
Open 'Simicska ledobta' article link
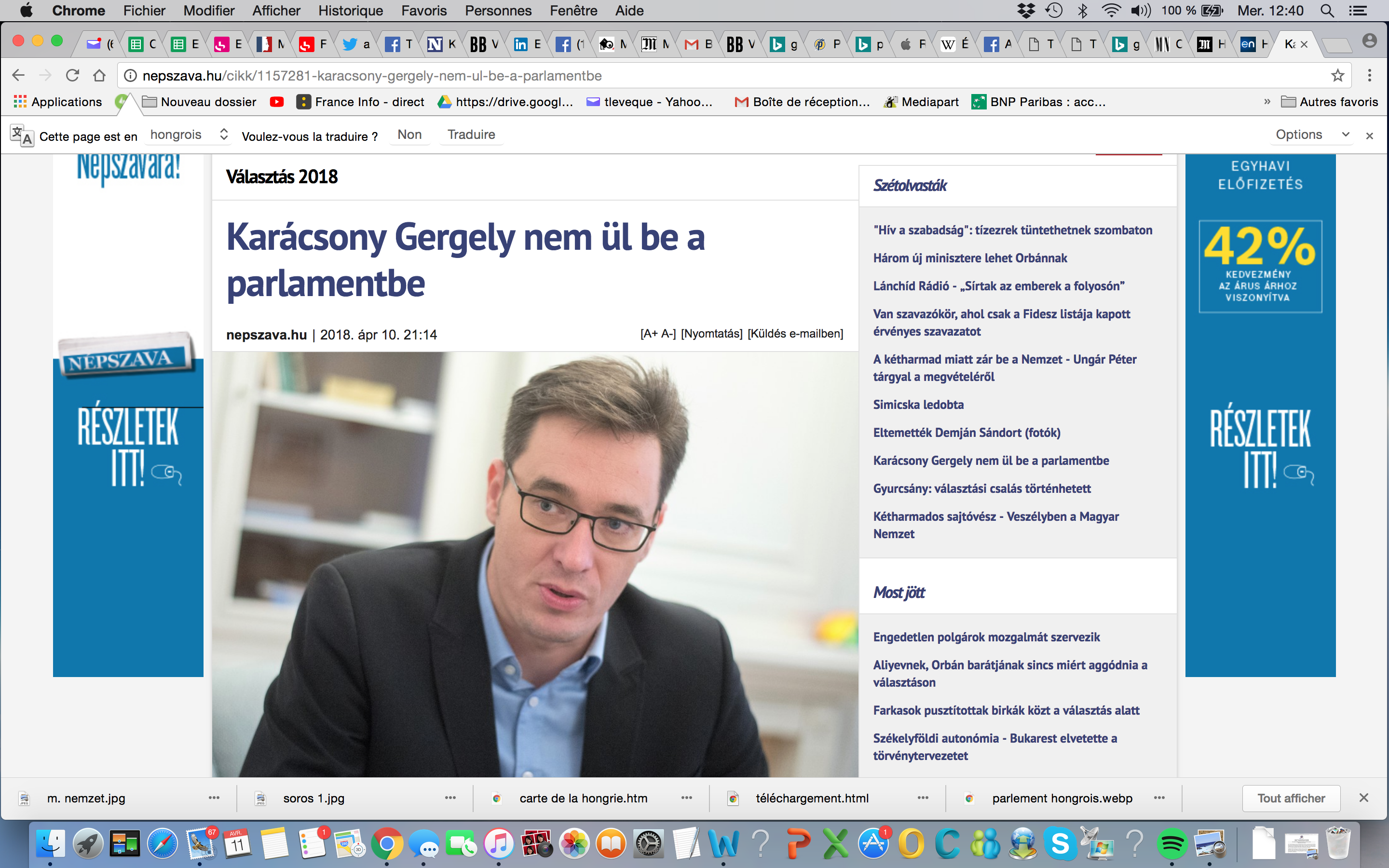pos(918,405)
